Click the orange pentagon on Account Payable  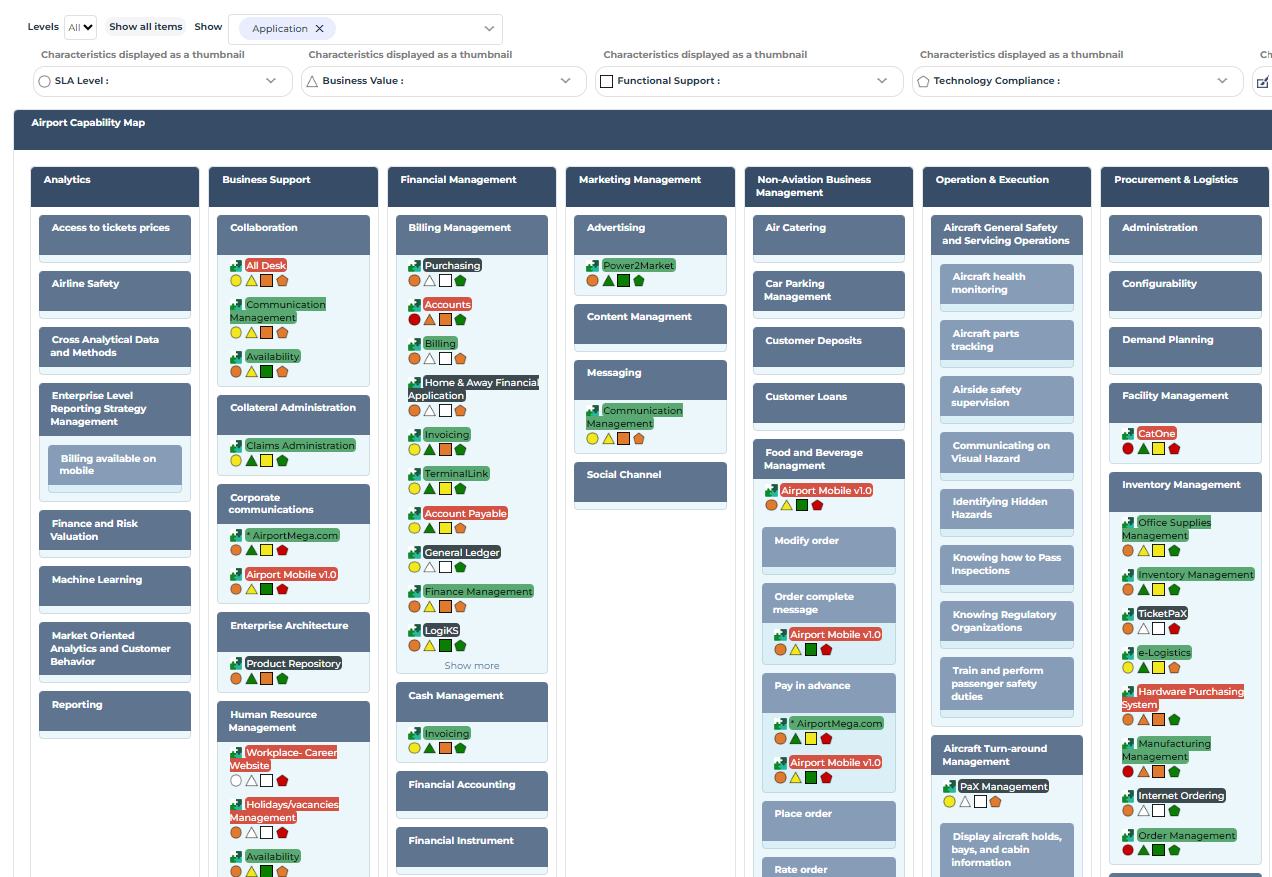pos(459,527)
